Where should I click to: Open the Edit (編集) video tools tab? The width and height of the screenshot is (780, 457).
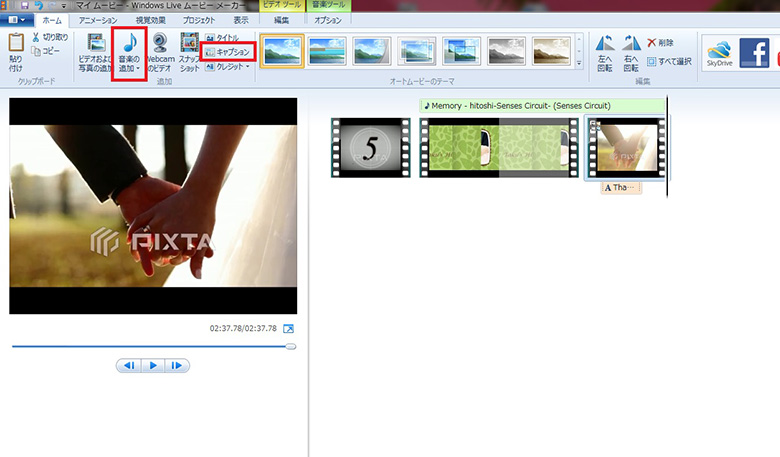point(281,20)
